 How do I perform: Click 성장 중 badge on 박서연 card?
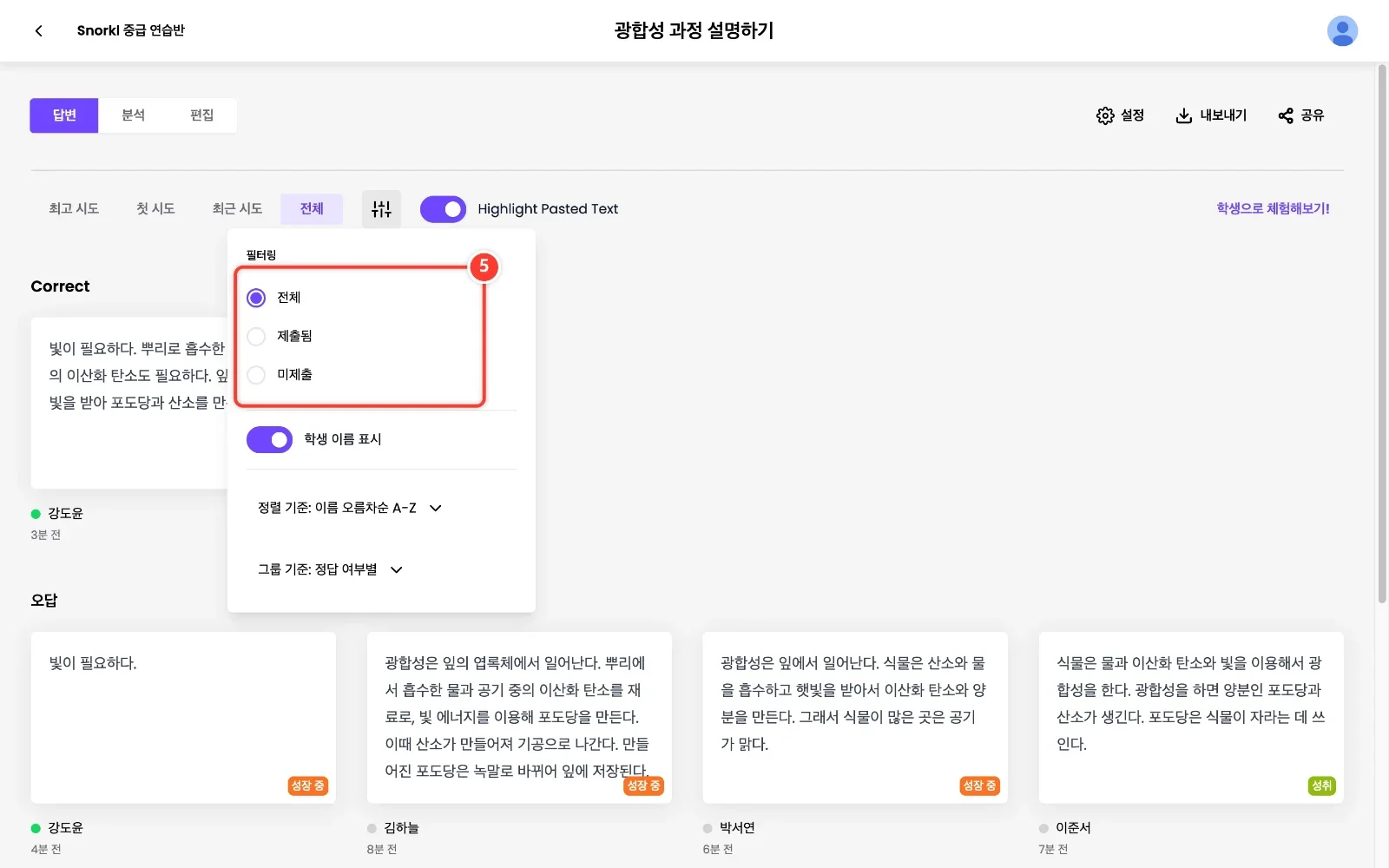pyautogui.click(x=979, y=786)
